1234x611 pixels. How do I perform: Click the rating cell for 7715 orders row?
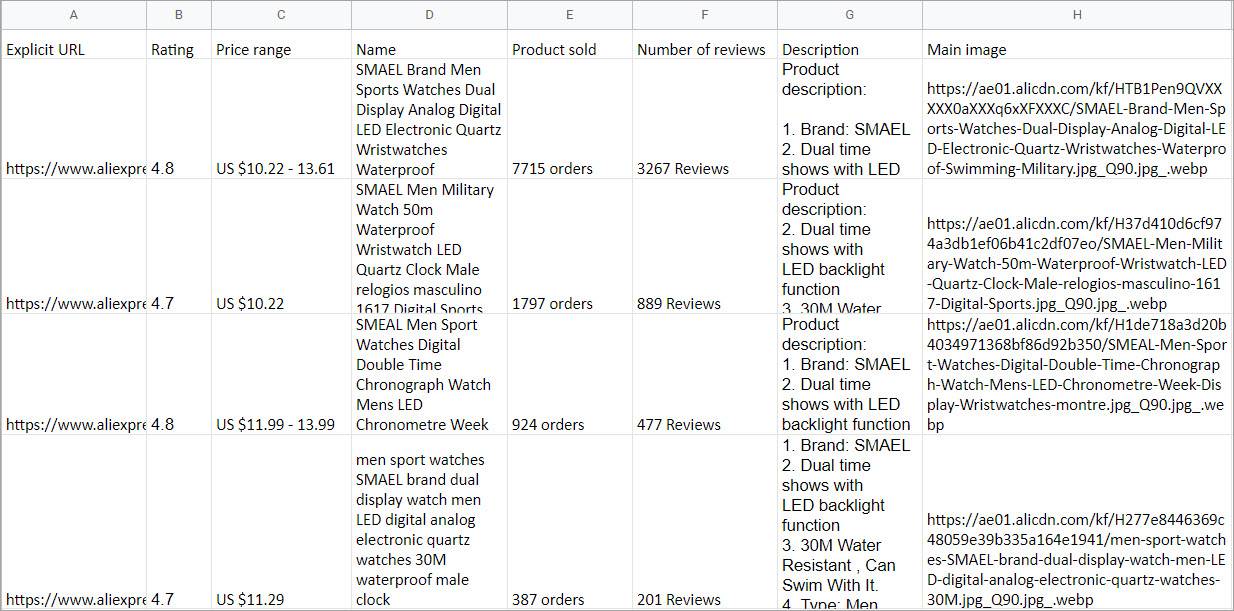coord(179,119)
